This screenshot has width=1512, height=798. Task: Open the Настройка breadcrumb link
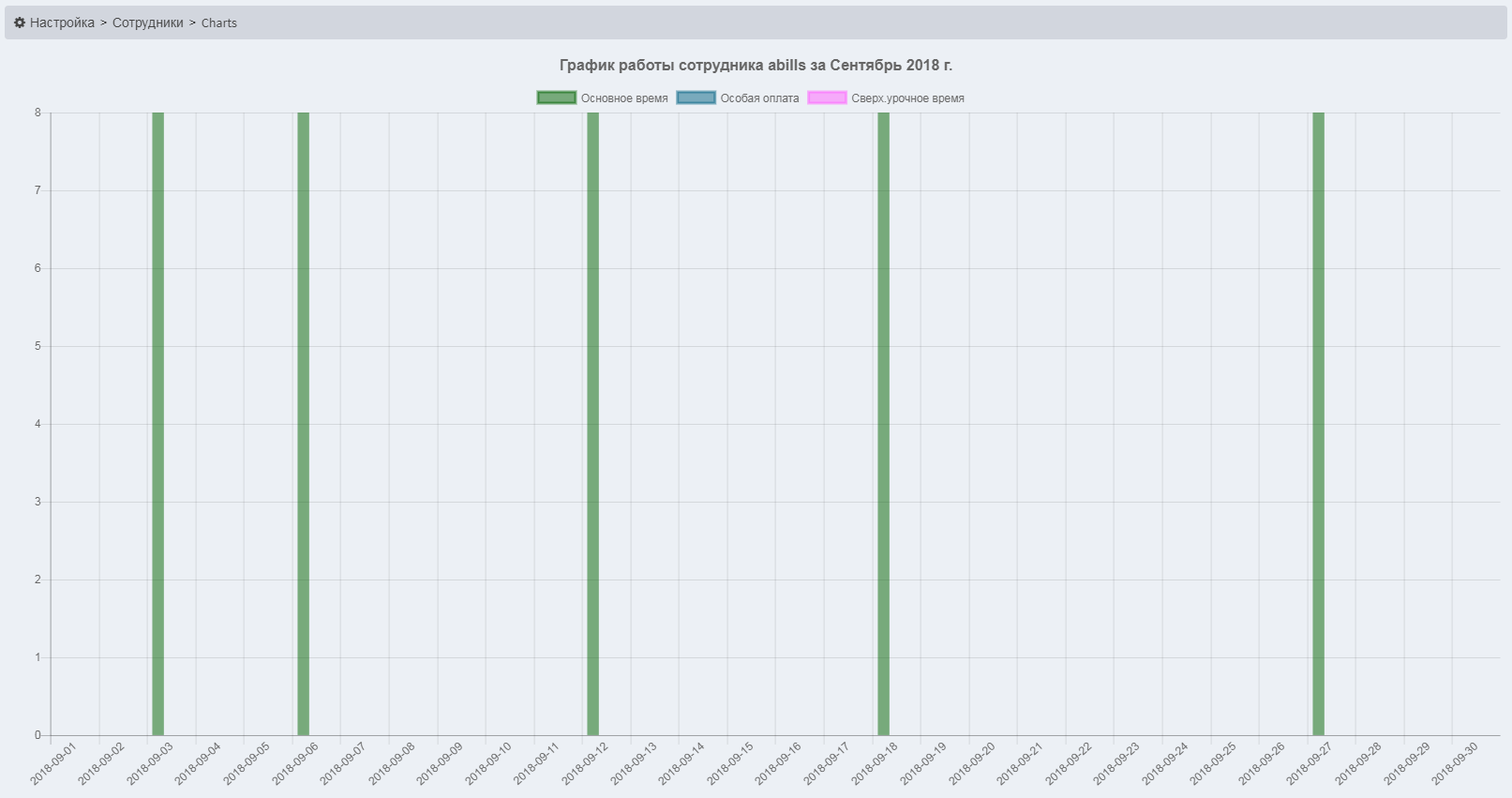pos(62,23)
